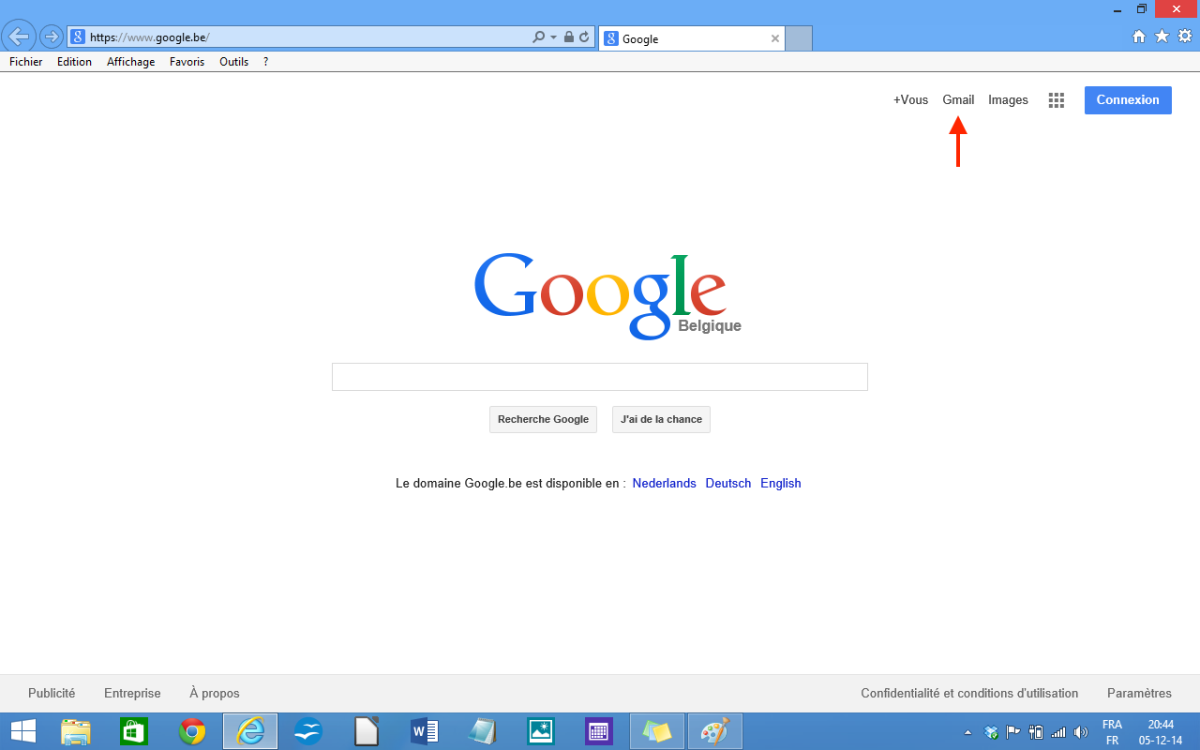Open the Entreprise footer link
1200x750 pixels.
click(132, 693)
